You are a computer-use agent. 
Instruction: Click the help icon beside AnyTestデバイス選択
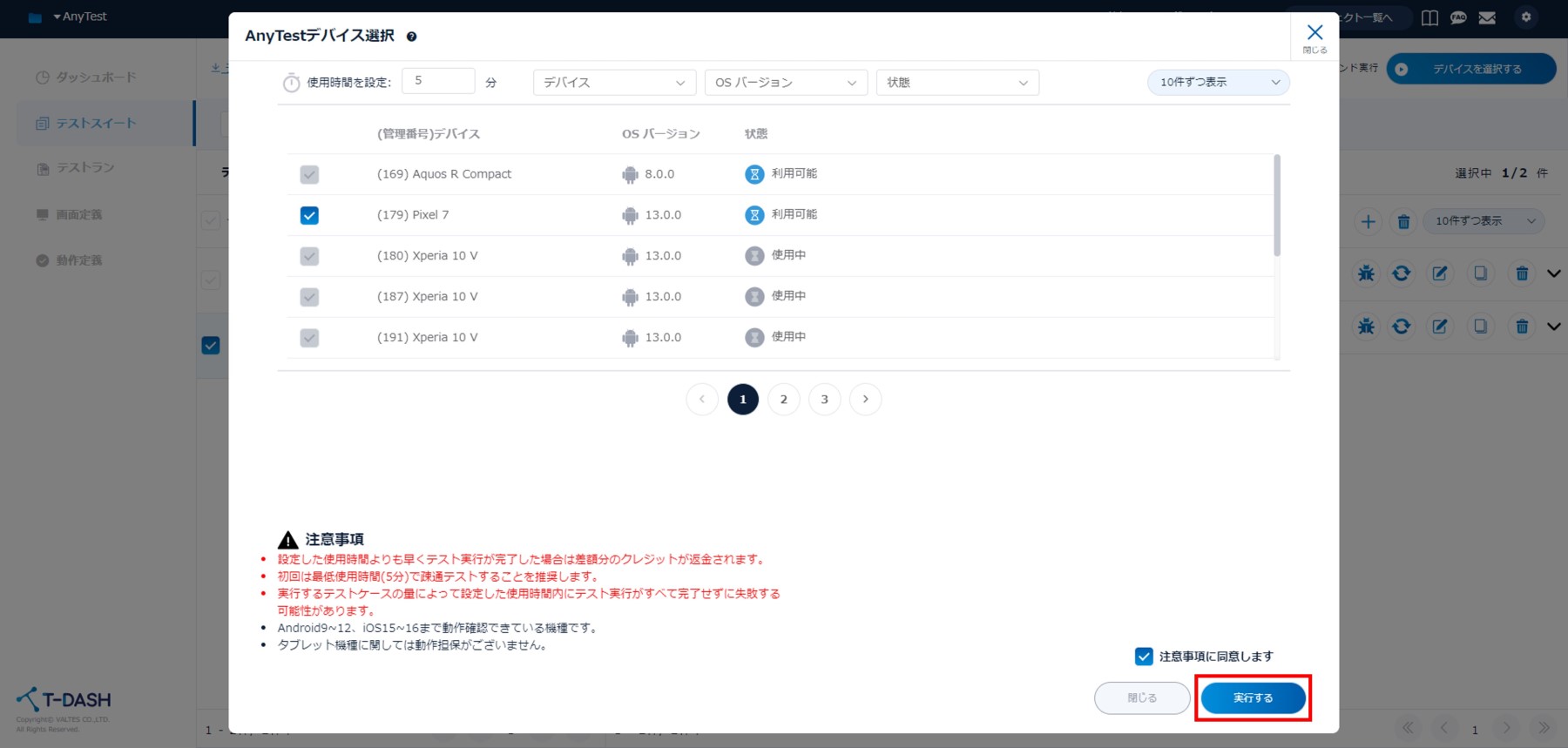point(412,37)
